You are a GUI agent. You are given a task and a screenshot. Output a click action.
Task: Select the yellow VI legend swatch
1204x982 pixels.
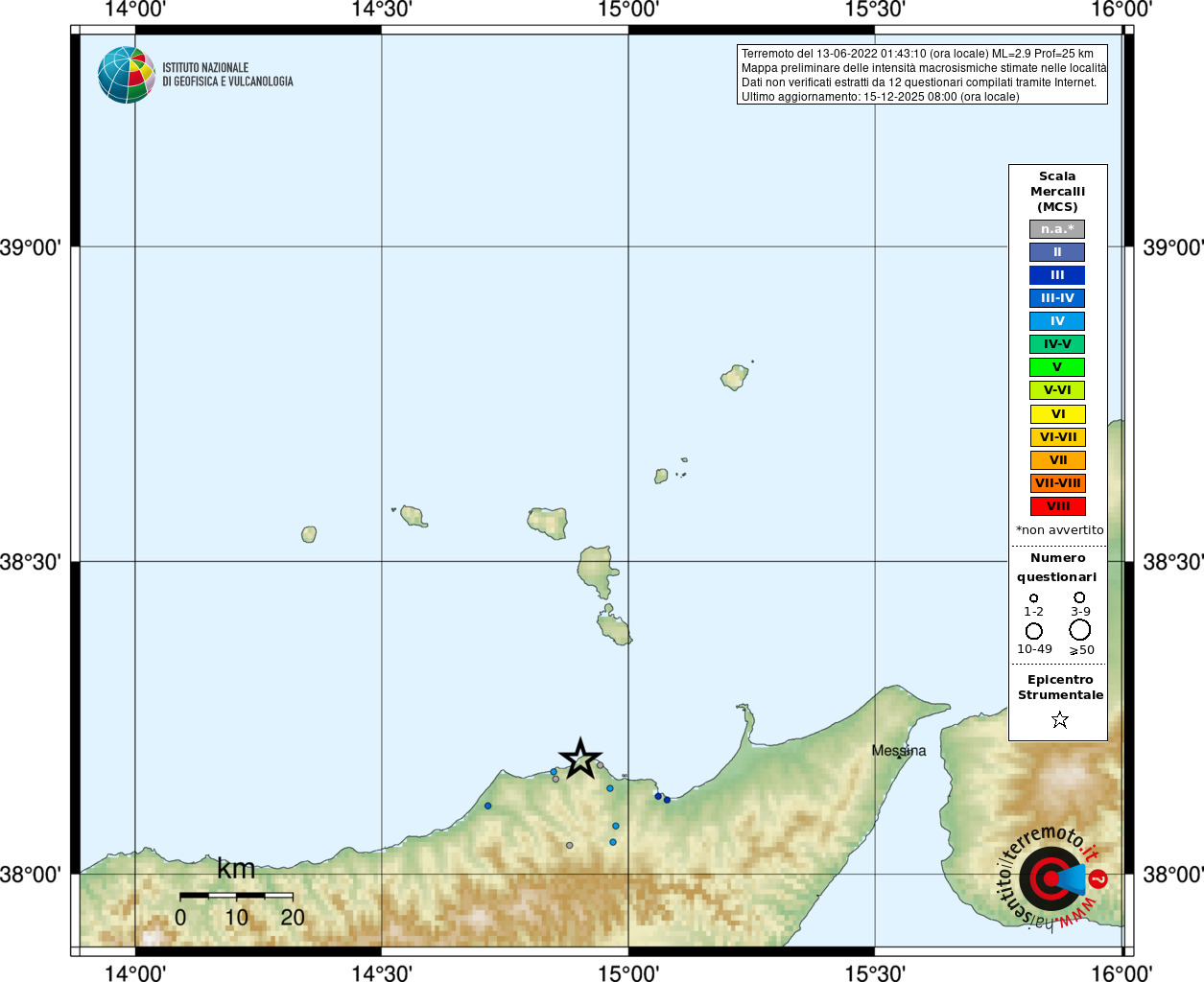(x=1057, y=414)
